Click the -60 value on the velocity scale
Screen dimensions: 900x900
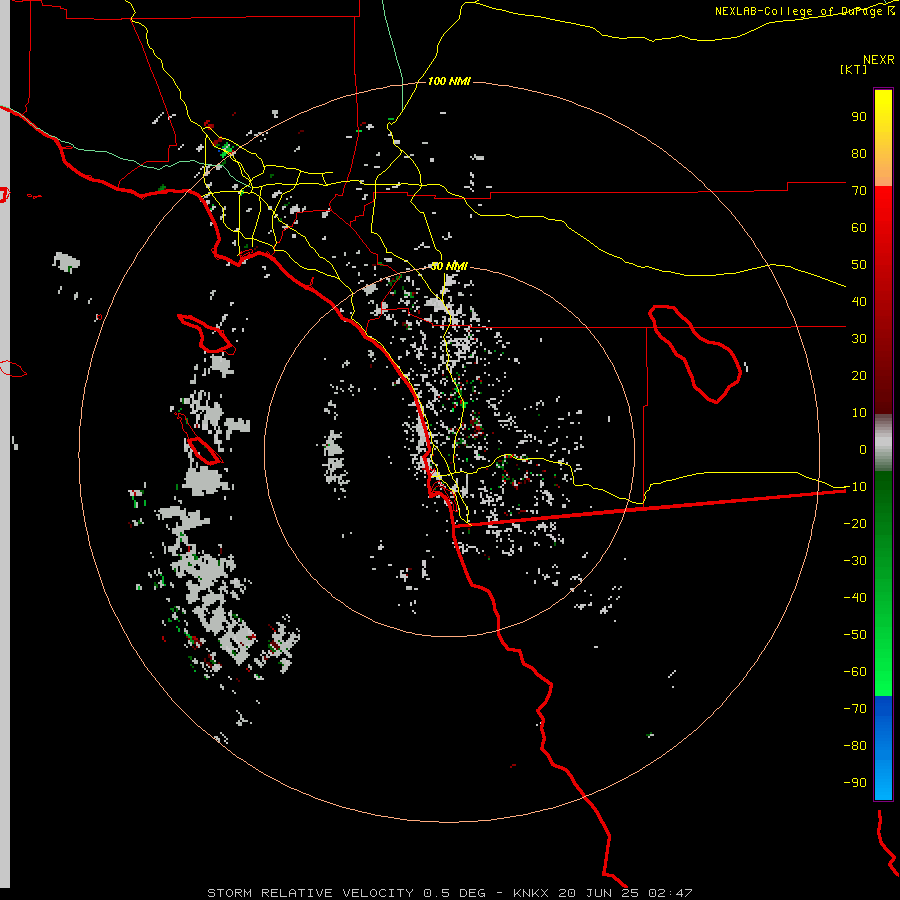point(855,672)
